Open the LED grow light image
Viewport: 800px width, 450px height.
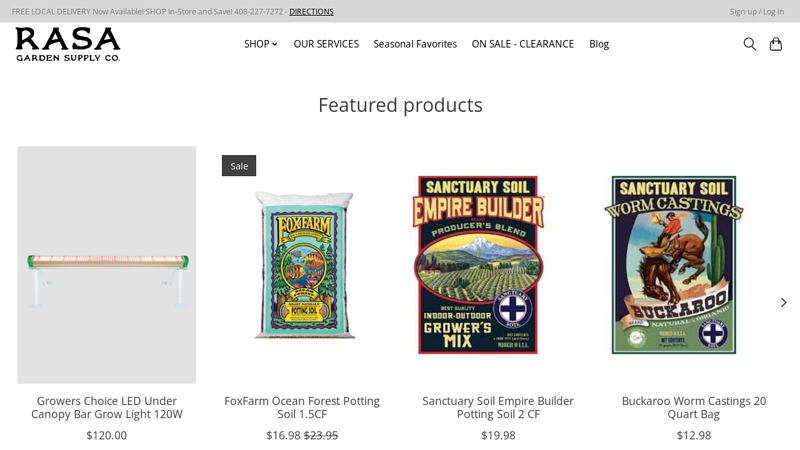[x=107, y=265]
